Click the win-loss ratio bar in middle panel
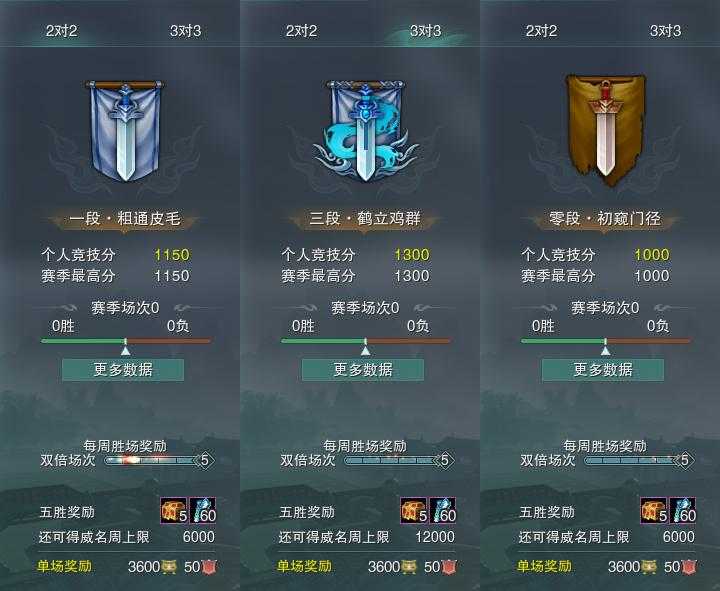The image size is (720, 591). tap(366, 341)
